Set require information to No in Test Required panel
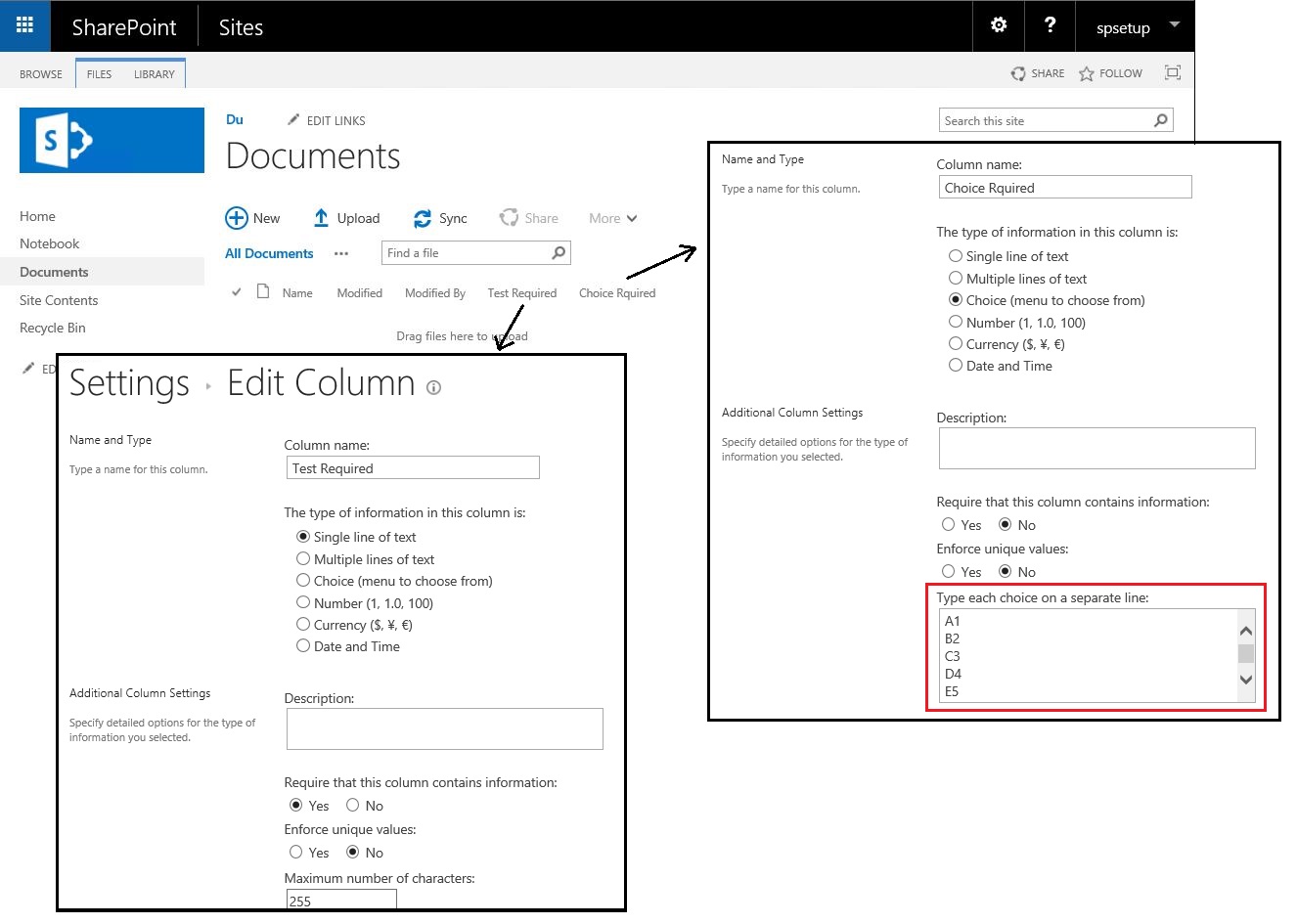Image resolution: width=1297 pixels, height=924 pixels. 353,805
